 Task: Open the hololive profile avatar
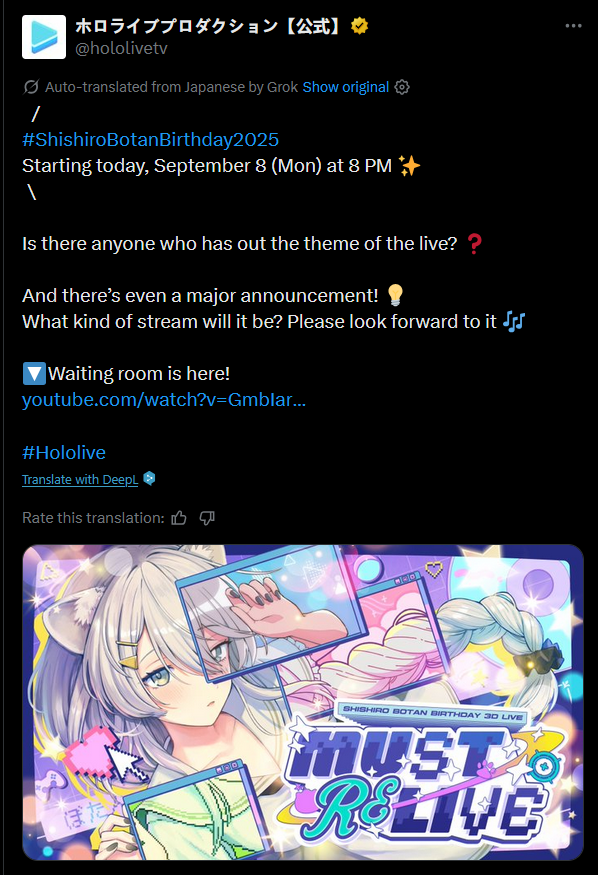(44, 37)
